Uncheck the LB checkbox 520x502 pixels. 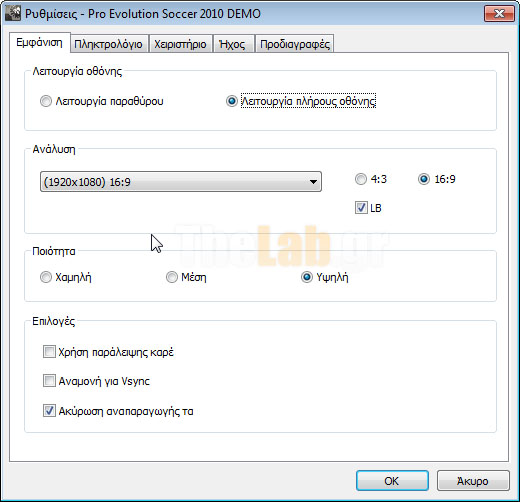[361, 208]
